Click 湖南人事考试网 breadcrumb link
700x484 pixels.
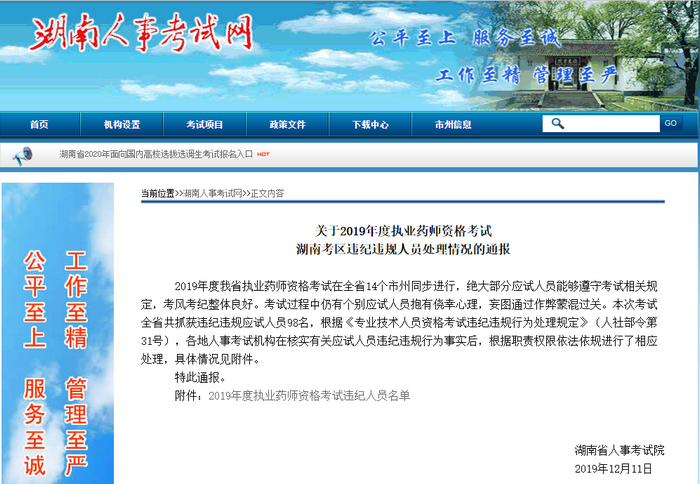point(212,193)
